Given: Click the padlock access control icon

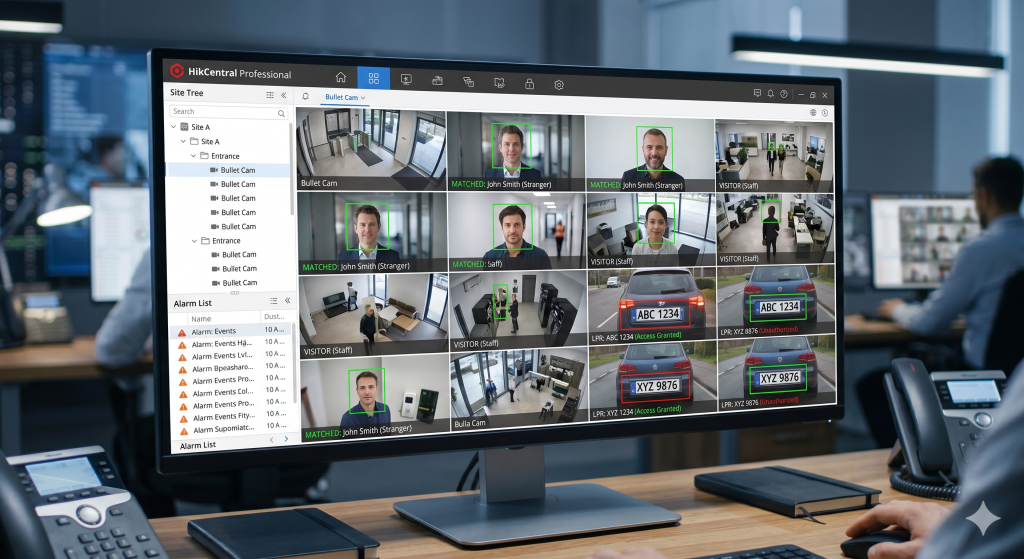Looking at the screenshot, I should (x=529, y=84).
